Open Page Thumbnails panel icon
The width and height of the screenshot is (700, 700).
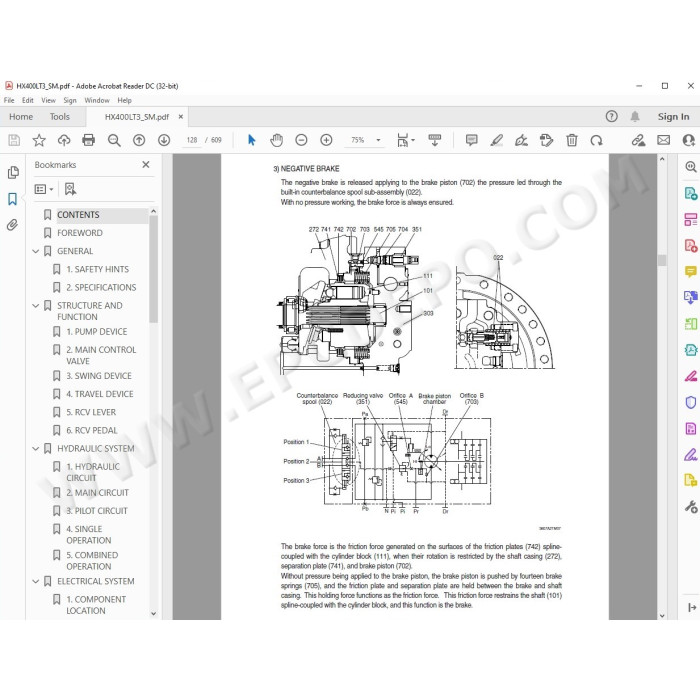pos(13,172)
